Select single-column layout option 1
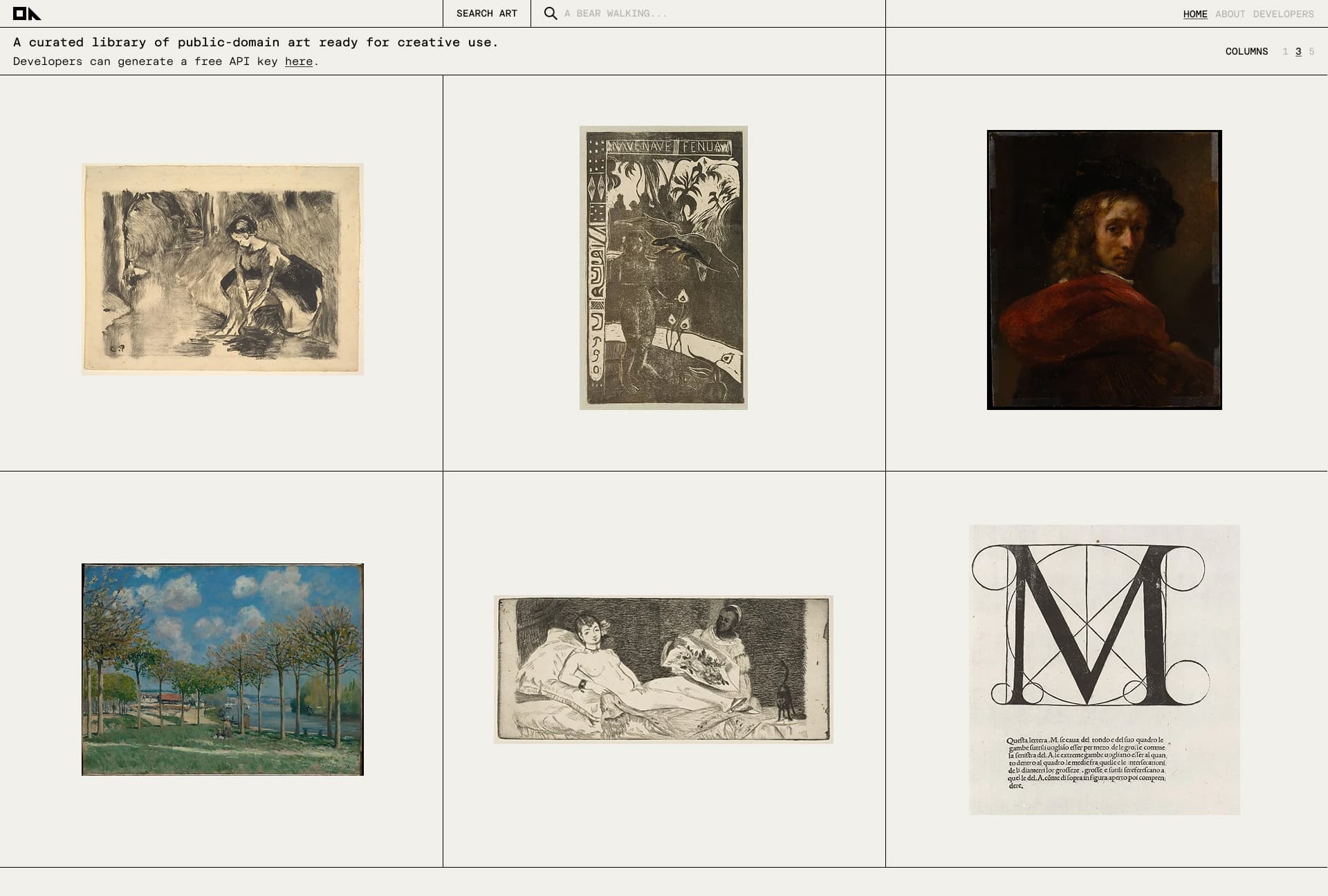This screenshot has width=1328, height=896. coord(1285,51)
